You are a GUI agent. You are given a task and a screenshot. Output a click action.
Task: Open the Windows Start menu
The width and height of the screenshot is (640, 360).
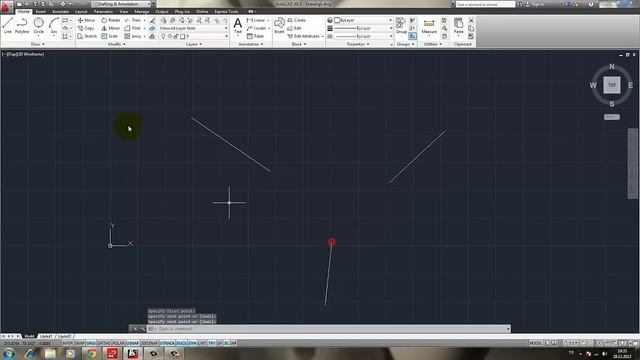click(9, 353)
